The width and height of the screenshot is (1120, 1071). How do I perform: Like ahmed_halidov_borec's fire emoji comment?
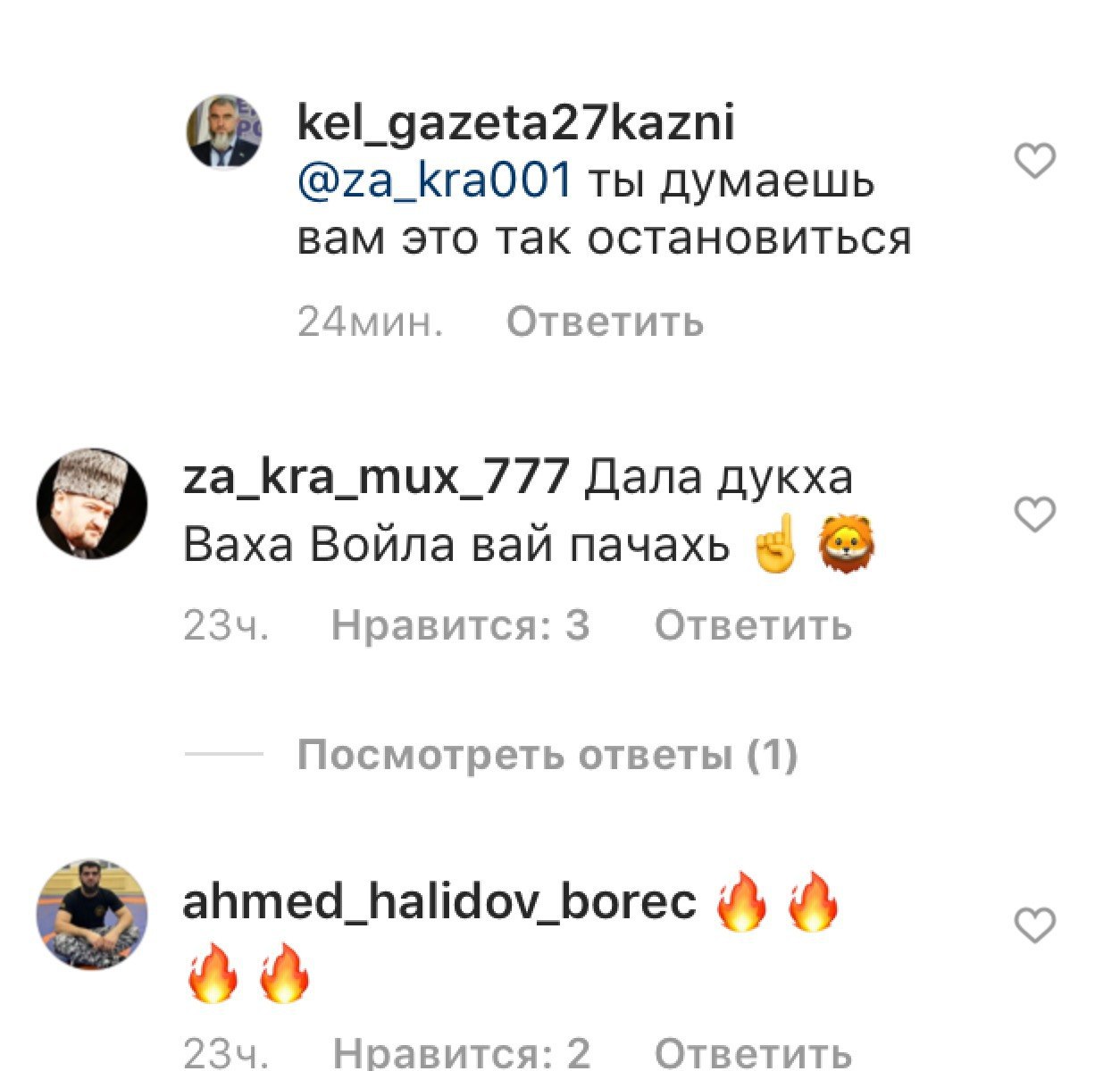[x=1035, y=925]
